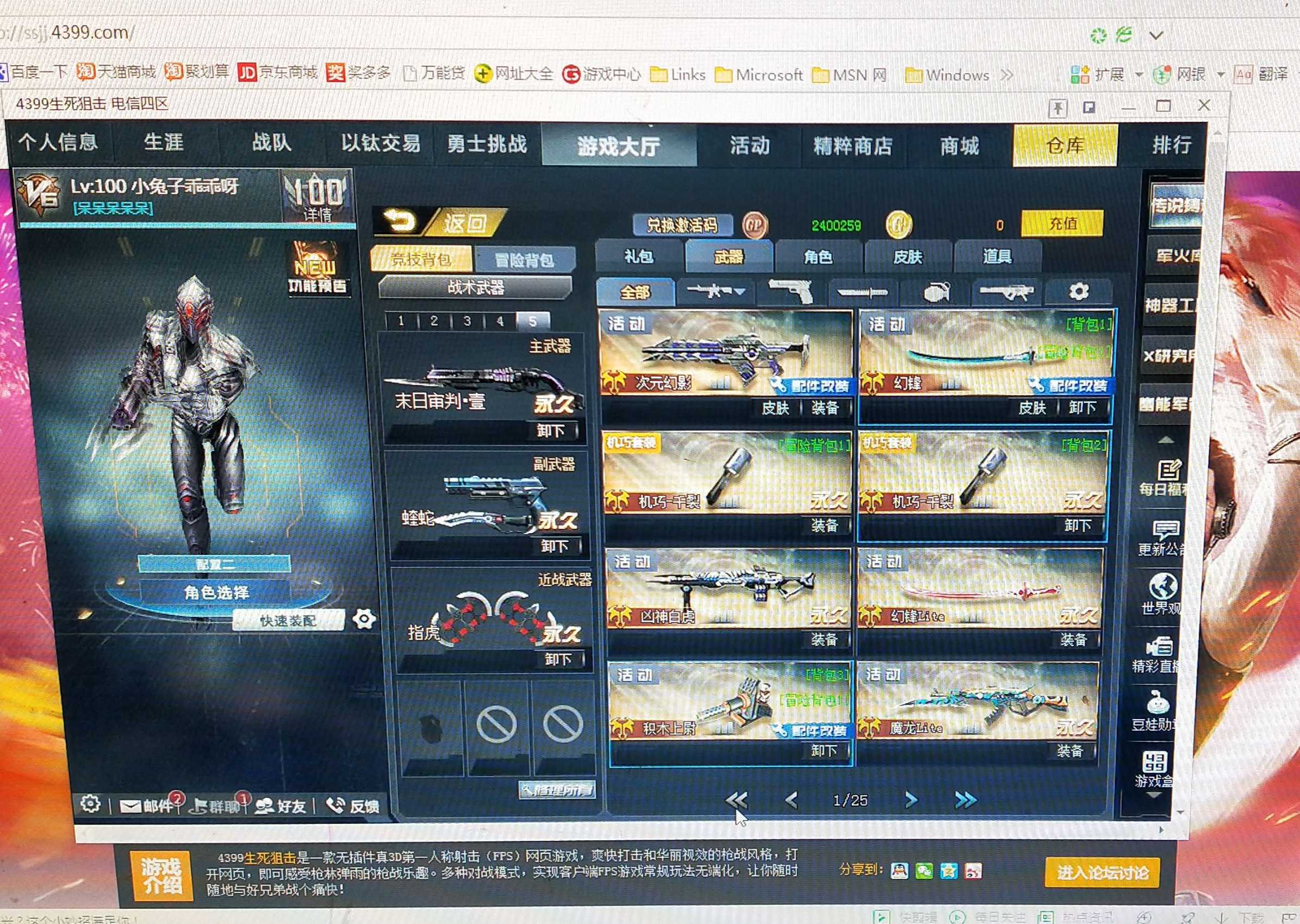Image resolution: width=1300 pixels, height=924 pixels.
Task: Select 魔龙Lite weapon thumbnail
Action: [979, 701]
